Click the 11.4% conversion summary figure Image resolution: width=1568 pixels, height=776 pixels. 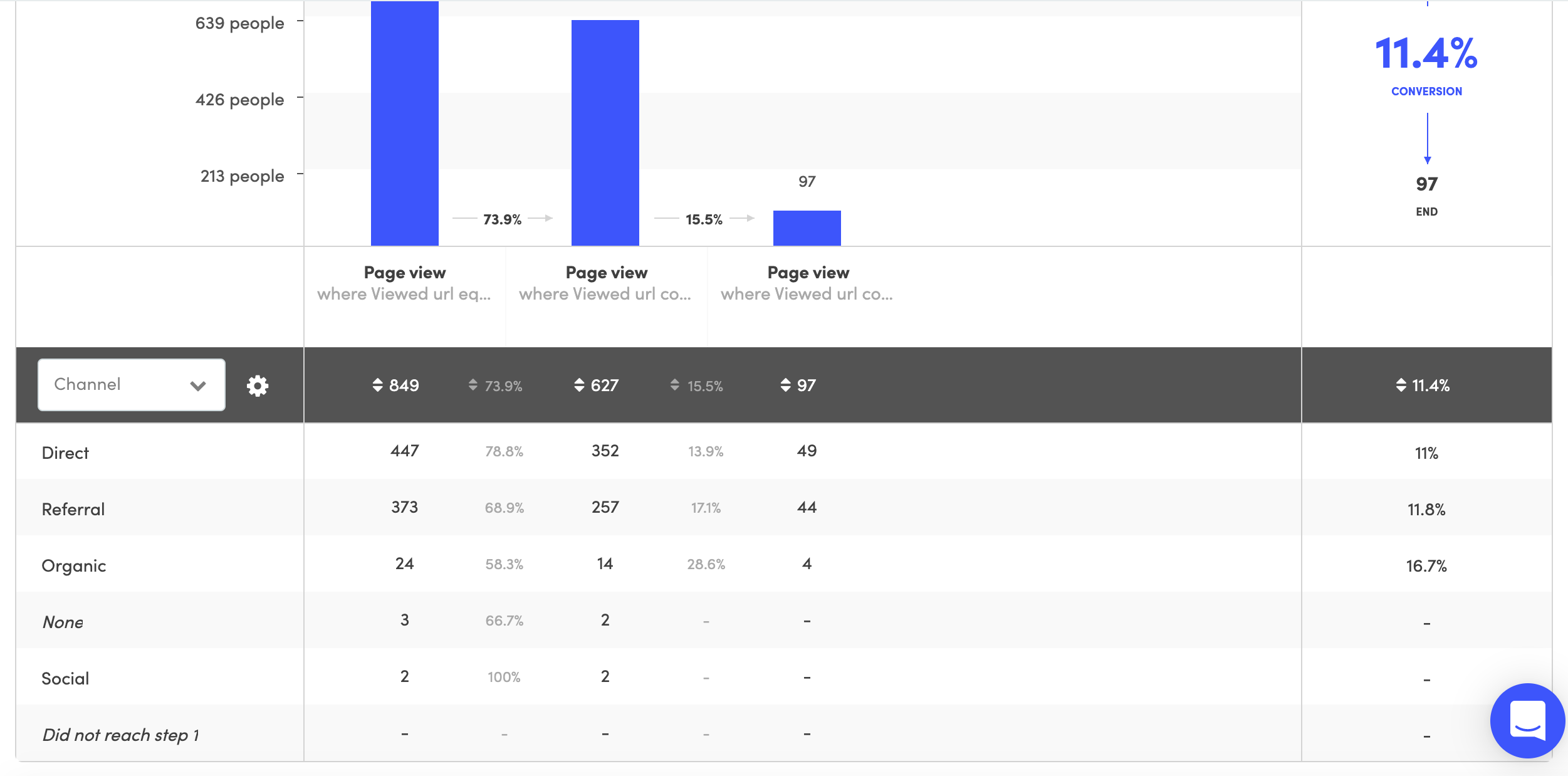(x=1426, y=54)
